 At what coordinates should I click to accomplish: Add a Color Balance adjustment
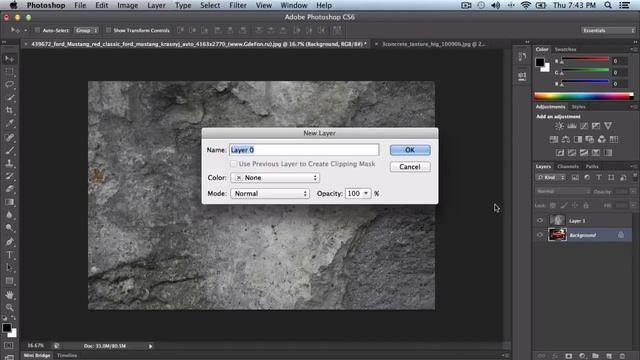[x=566, y=140]
